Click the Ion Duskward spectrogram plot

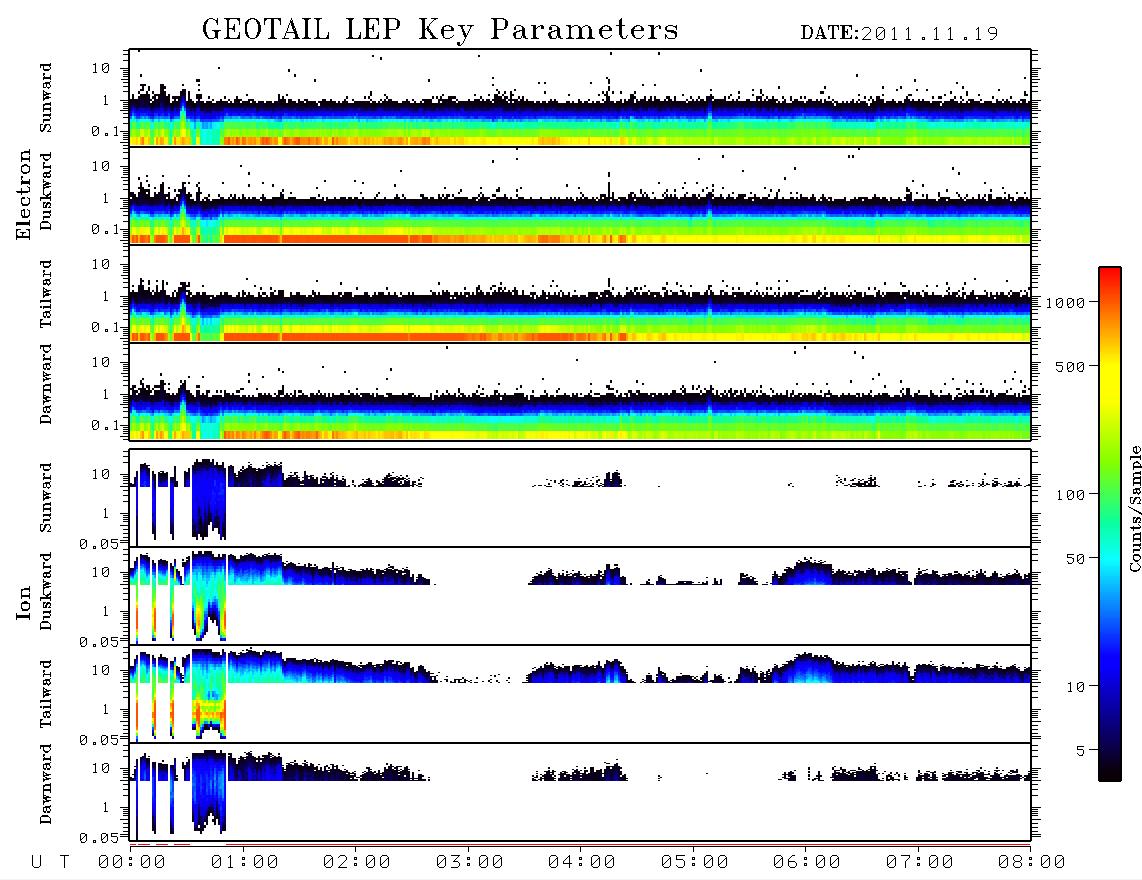tap(580, 596)
